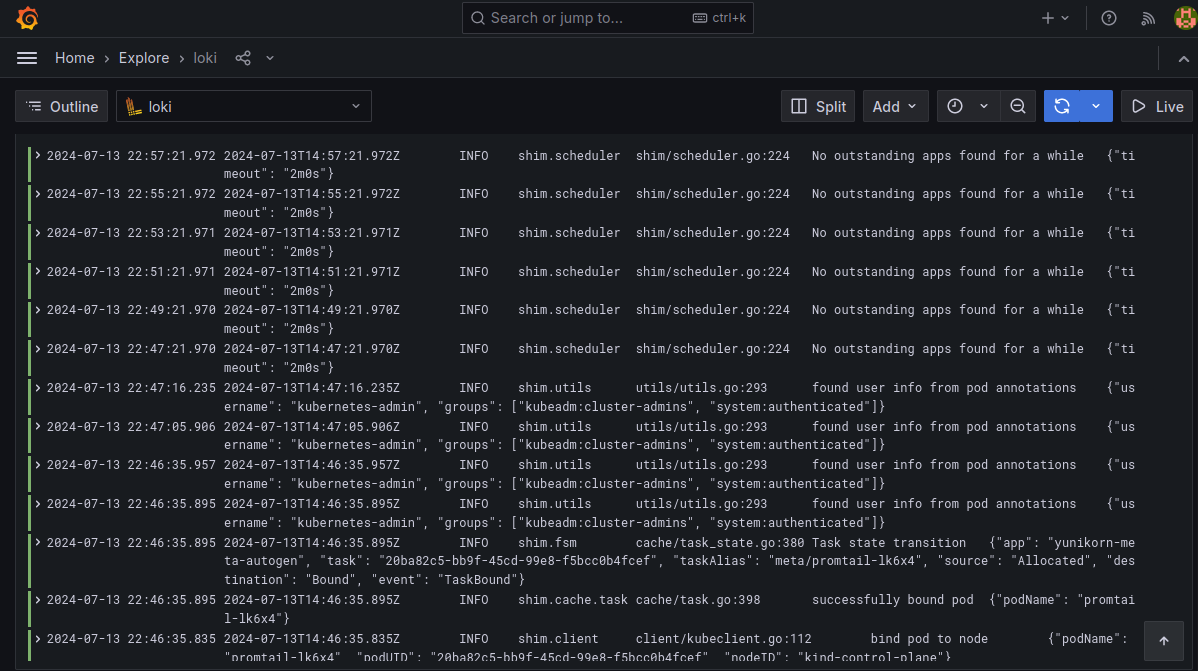
Task: Toggle the hamburger navigation menu
Action: click(x=27, y=58)
